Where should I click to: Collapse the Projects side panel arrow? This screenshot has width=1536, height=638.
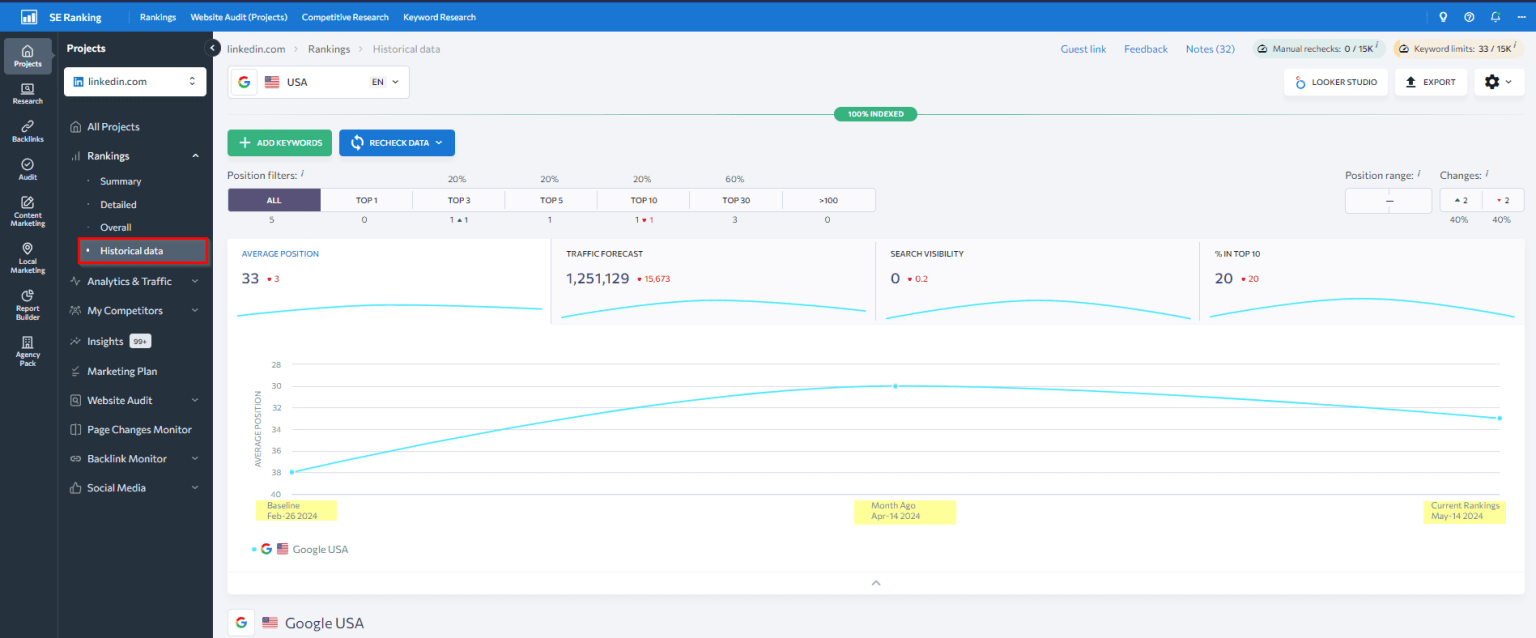click(x=212, y=48)
